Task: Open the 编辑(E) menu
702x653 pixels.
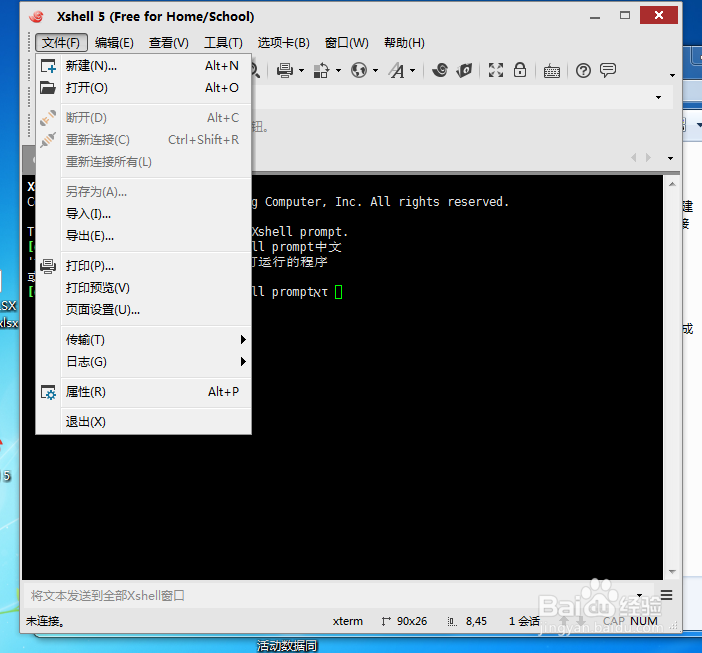Action: (114, 43)
